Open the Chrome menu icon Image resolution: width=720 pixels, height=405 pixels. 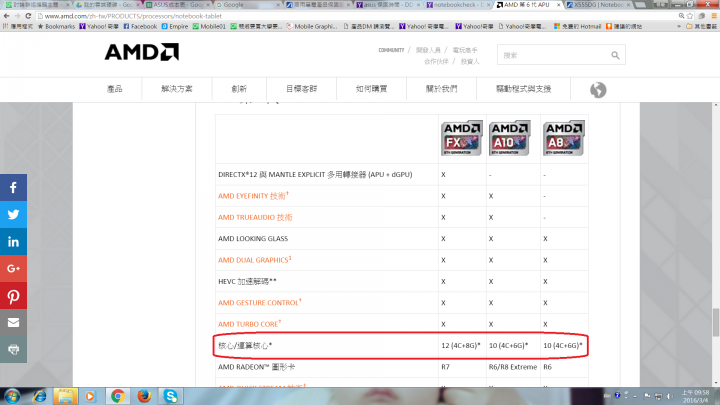(714, 16)
